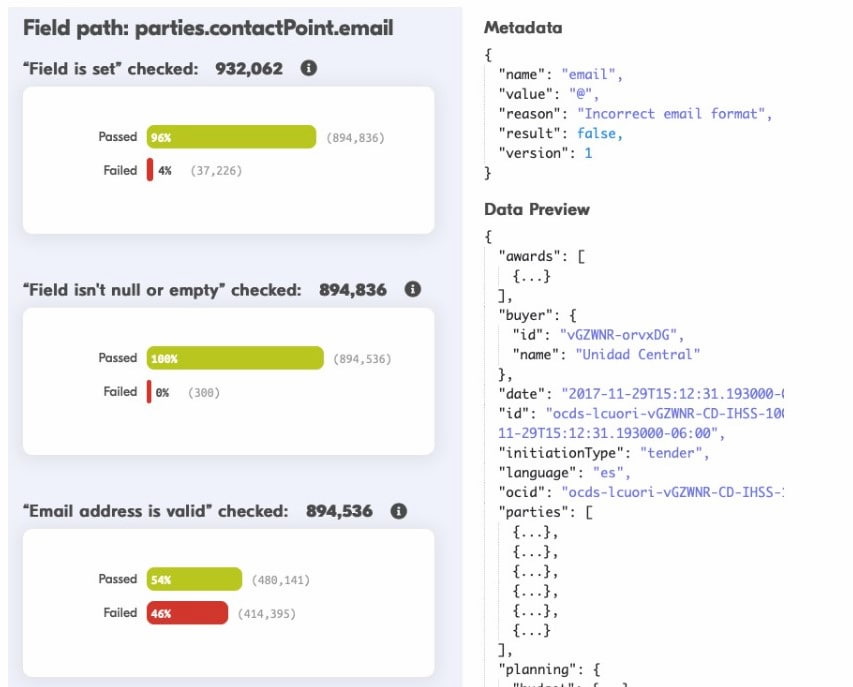This screenshot has width=853, height=687.
Task: Click the red 0% Failed bar
Action: point(150,392)
